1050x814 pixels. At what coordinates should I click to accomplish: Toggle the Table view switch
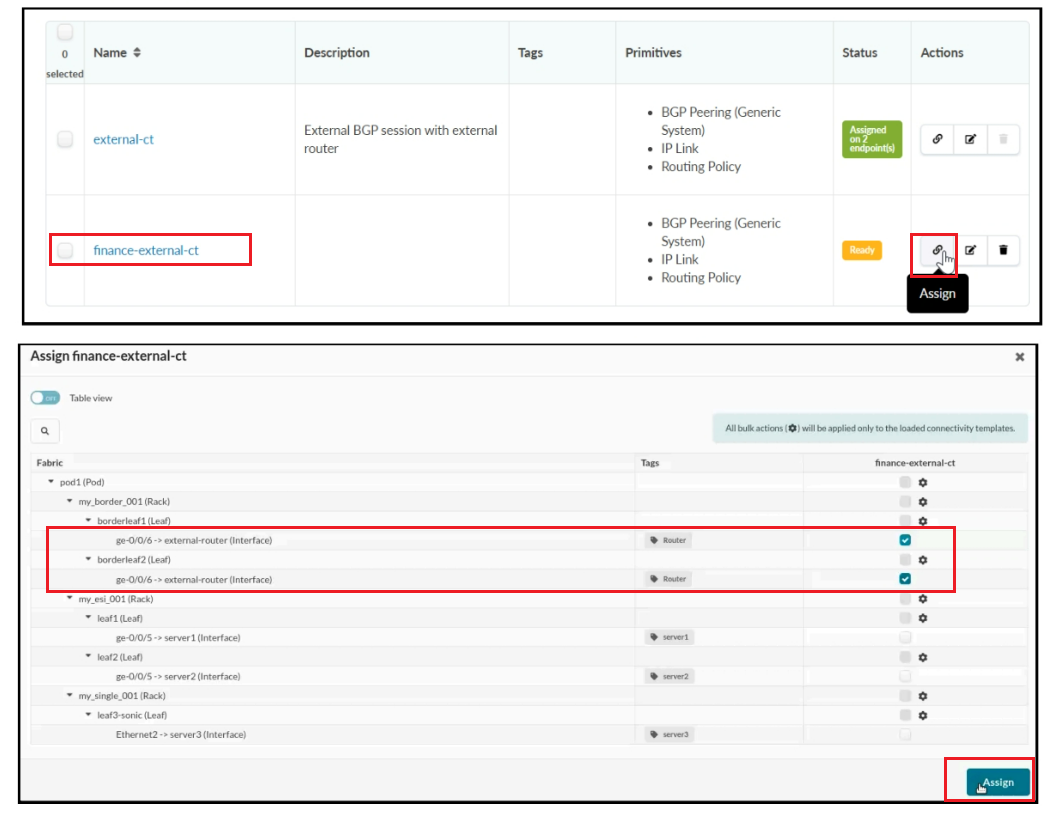point(46,398)
